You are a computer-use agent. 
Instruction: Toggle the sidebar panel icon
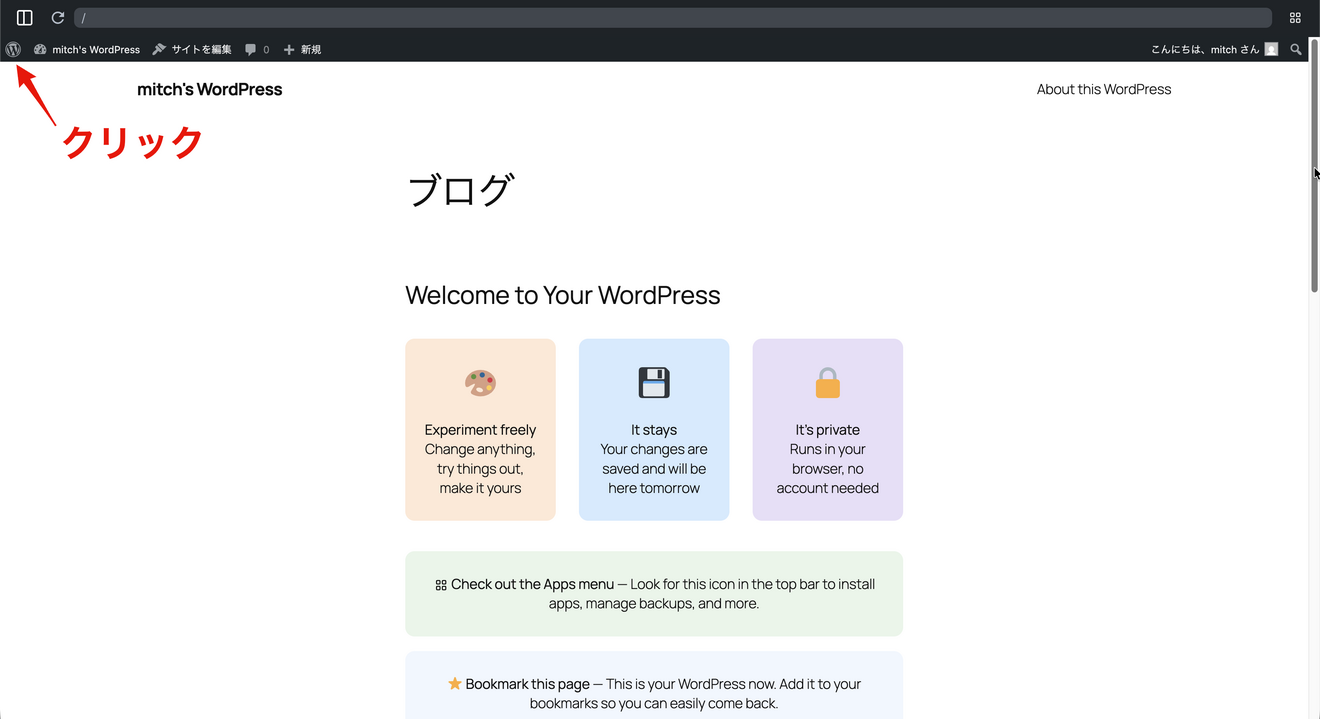coord(25,18)
